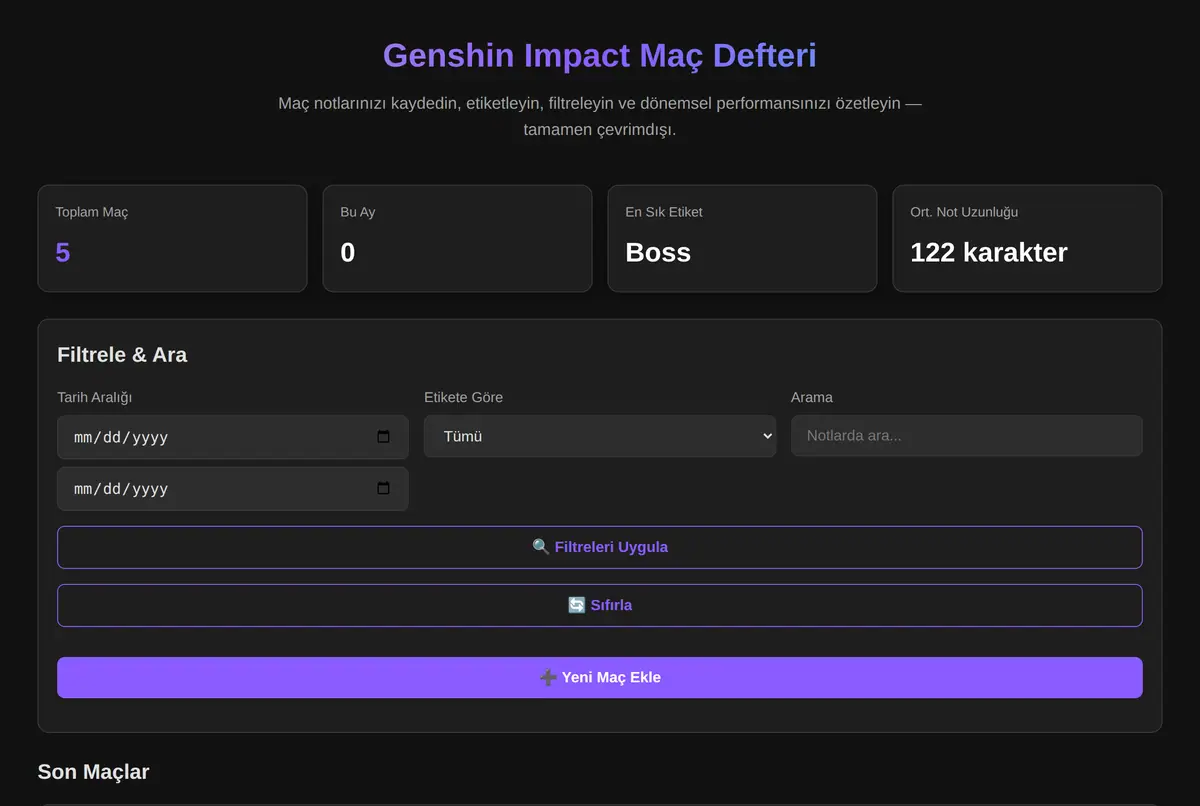Viewport: 1200px width, 806px height.
Task: Click the Filtrele & Ara heading
Action: tap(122, 354)
